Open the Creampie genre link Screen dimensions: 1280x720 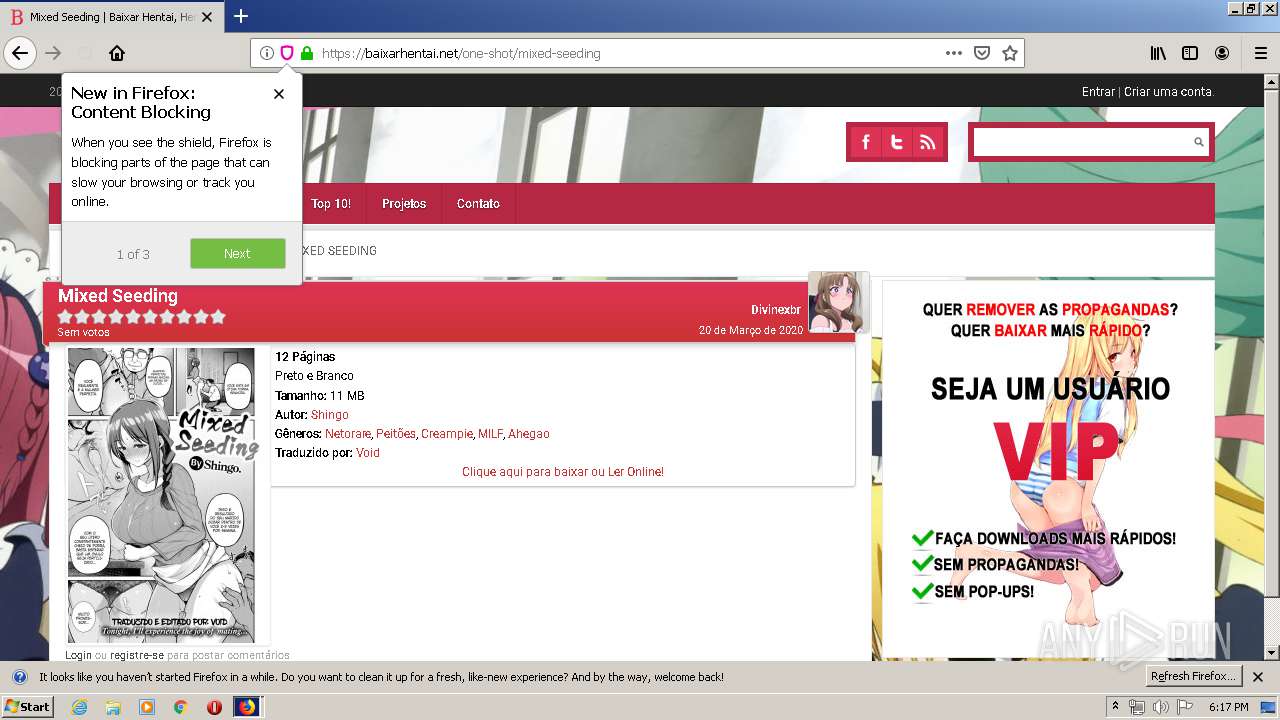click(447, 433)
